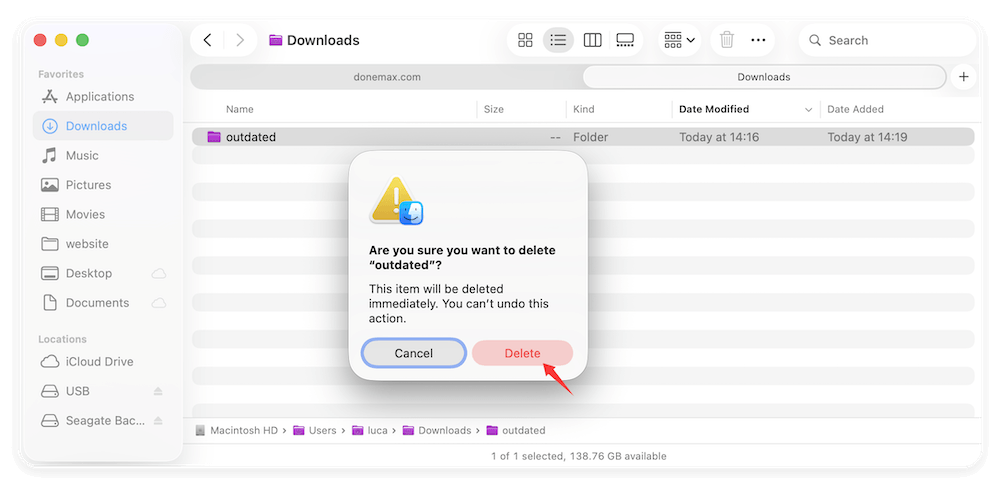The height and width of the screenshot is (485, 1000).
Task: Open Music in the sidebar
Action: click(103, 155)
